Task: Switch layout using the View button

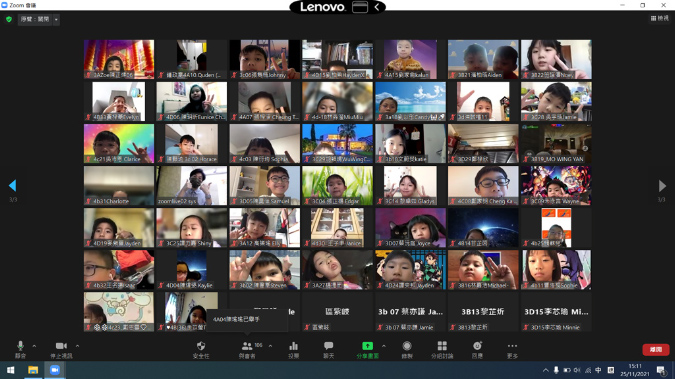Action: click(x=660, y=18)
